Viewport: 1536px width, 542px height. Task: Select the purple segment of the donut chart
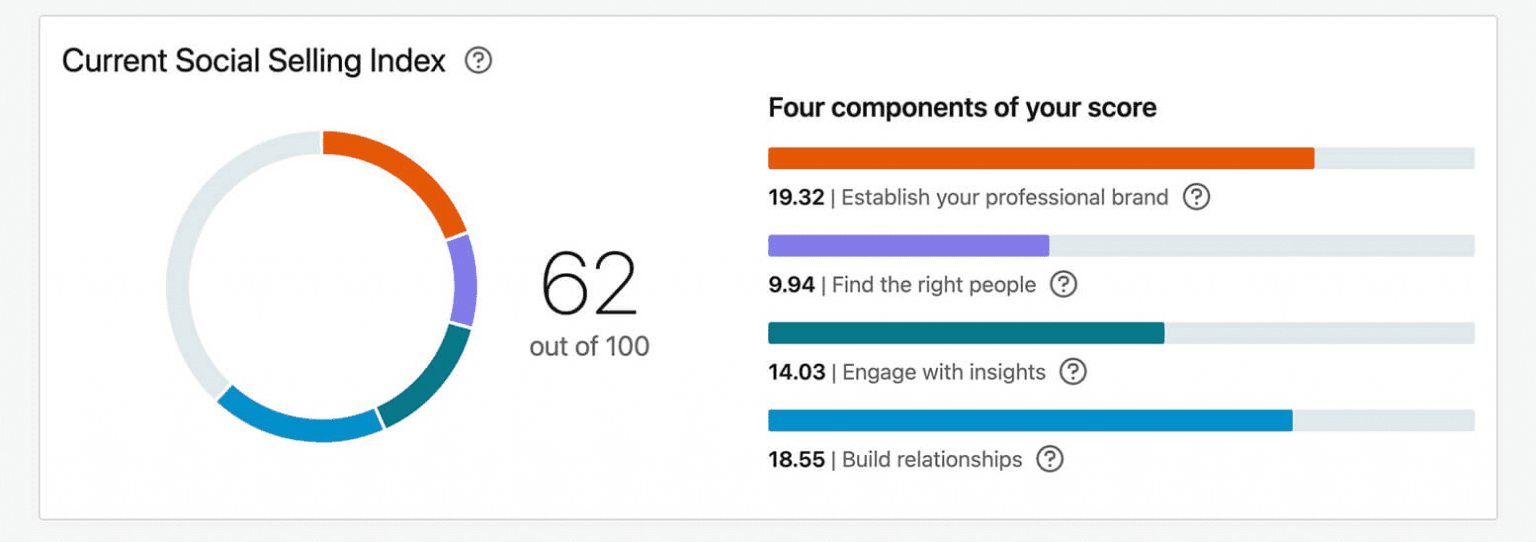[463, 281]
